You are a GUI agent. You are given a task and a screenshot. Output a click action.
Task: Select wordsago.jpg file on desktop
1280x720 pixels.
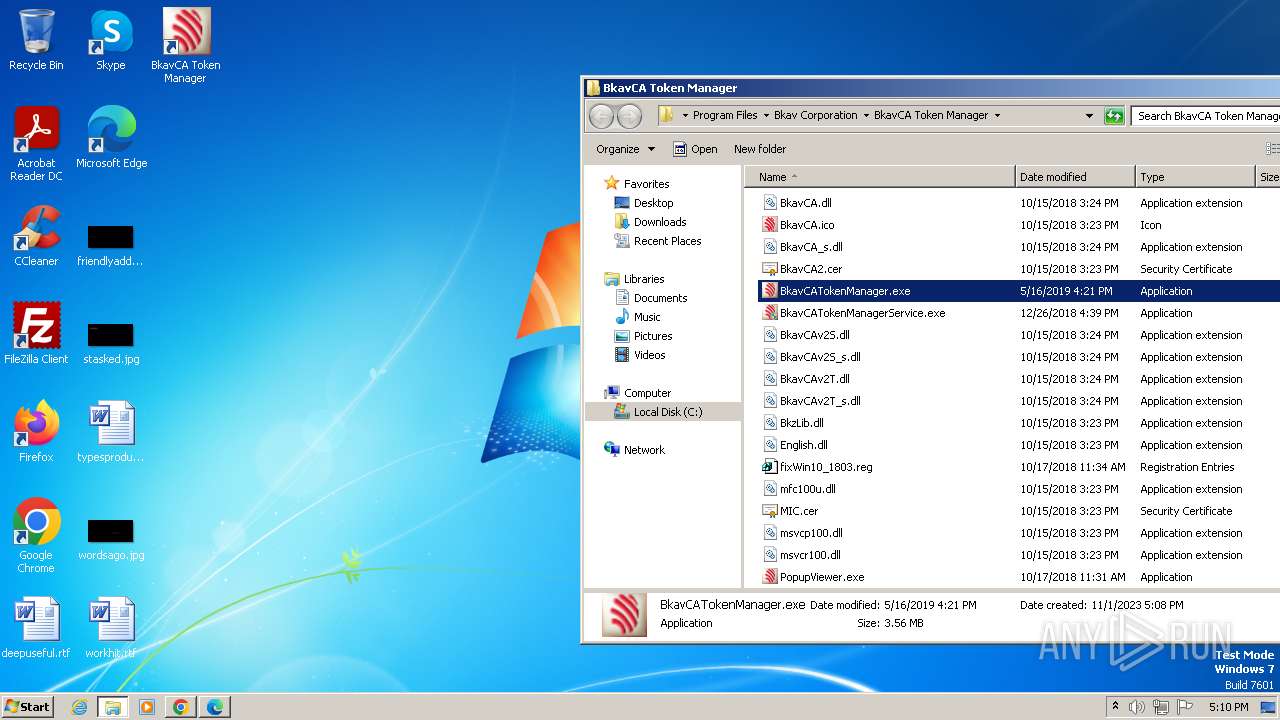point(111,538)
